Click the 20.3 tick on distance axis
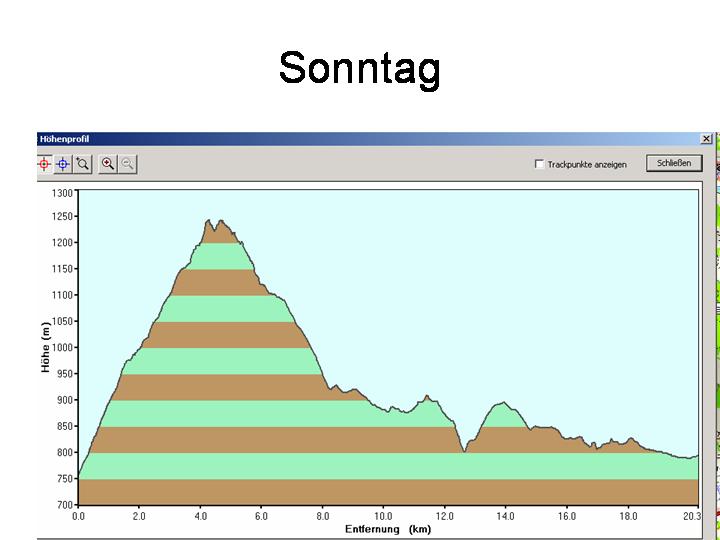This screenshot has height=540, width=720. pyautogui.click(x=691, y=516)
